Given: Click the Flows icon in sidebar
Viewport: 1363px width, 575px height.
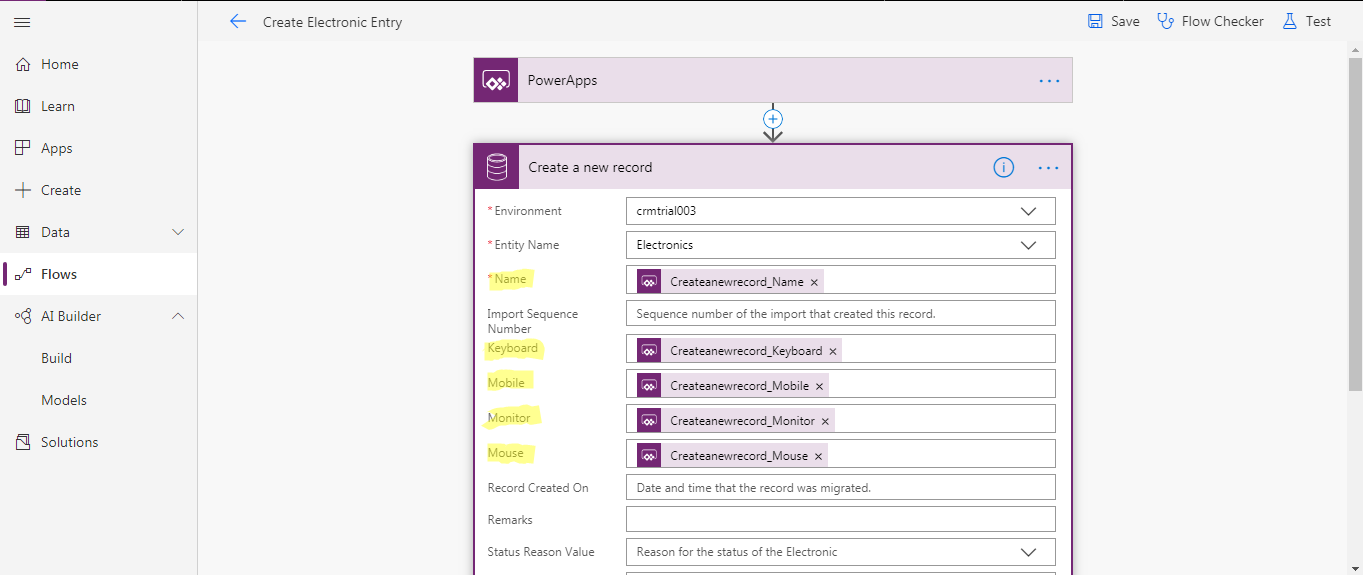Looking at the screenshot, I should click(23, 274).
